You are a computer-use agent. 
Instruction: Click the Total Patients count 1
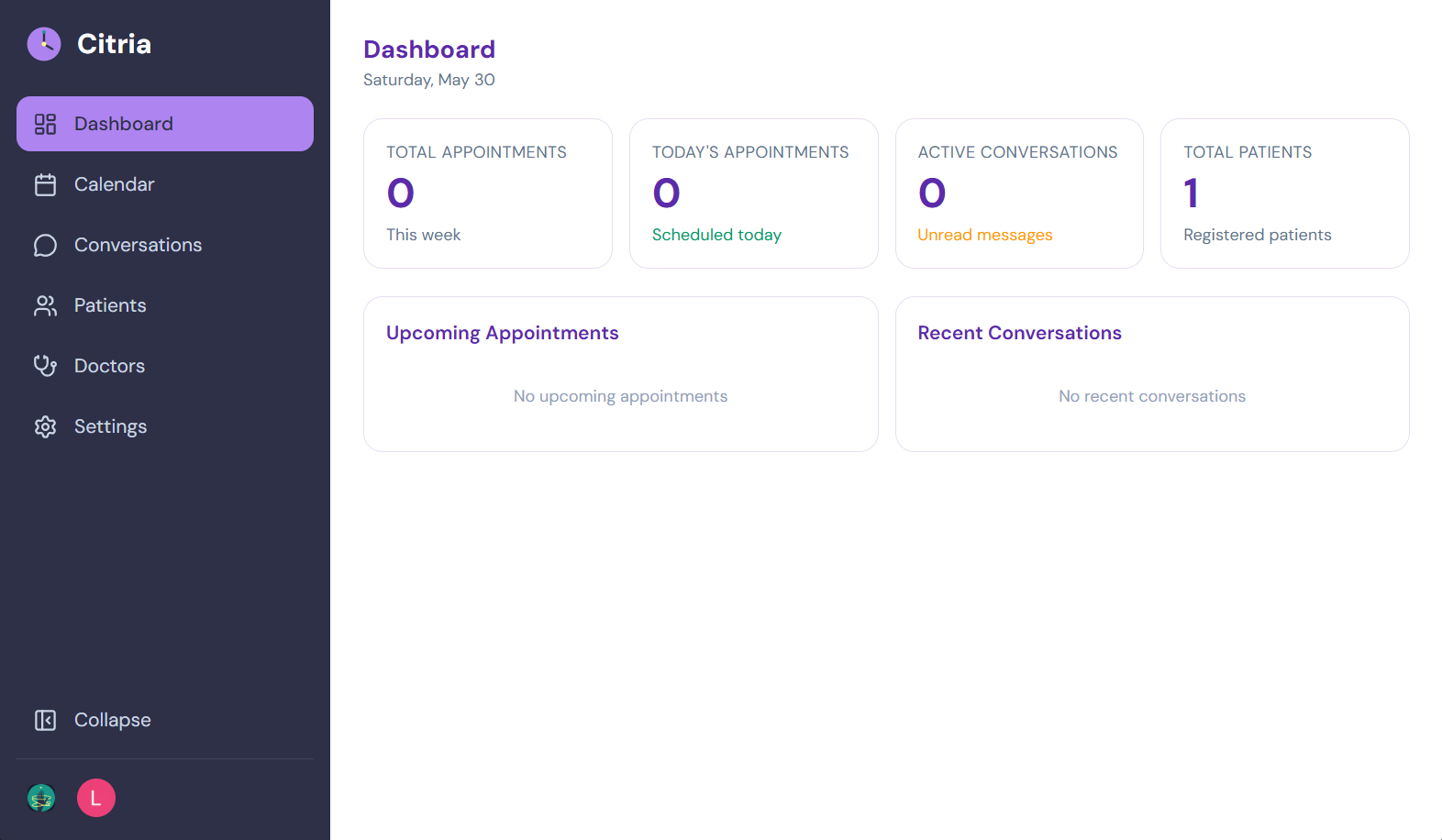[1191, 193]
